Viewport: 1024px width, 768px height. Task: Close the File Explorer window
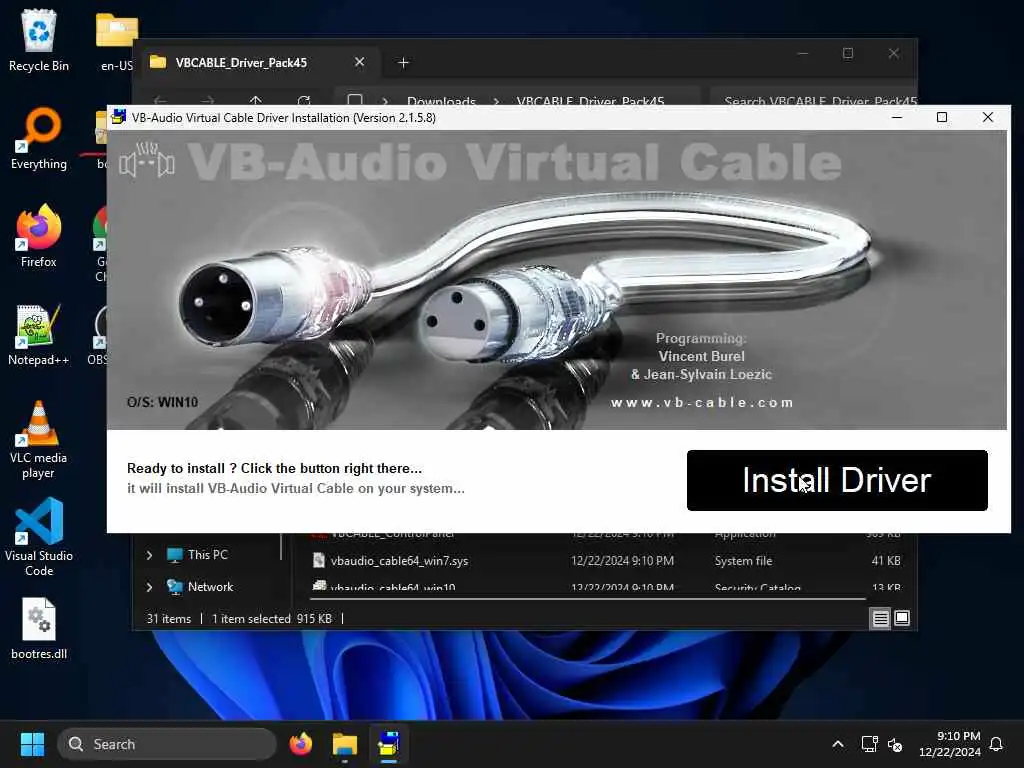[x=893, y=54]
